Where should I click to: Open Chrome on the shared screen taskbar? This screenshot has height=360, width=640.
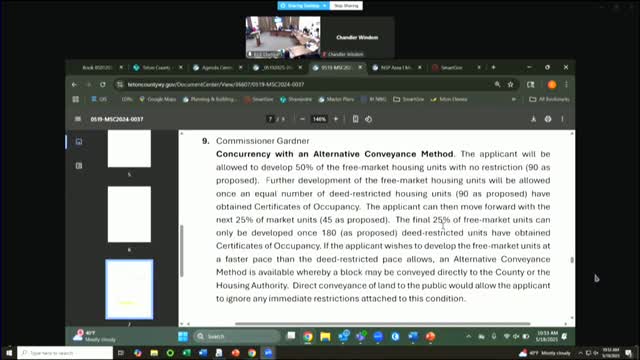click(x=308, y=336)
